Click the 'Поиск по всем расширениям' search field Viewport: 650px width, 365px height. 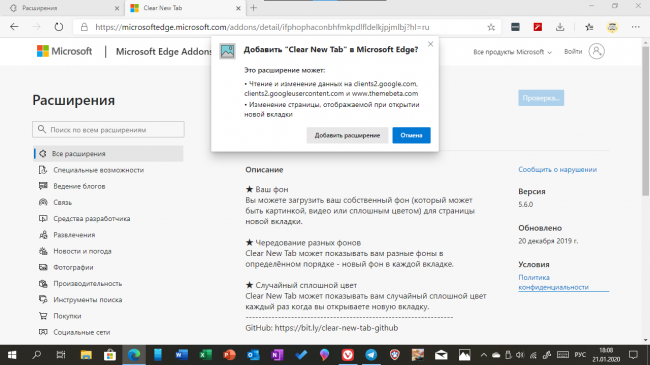[108, 129]
